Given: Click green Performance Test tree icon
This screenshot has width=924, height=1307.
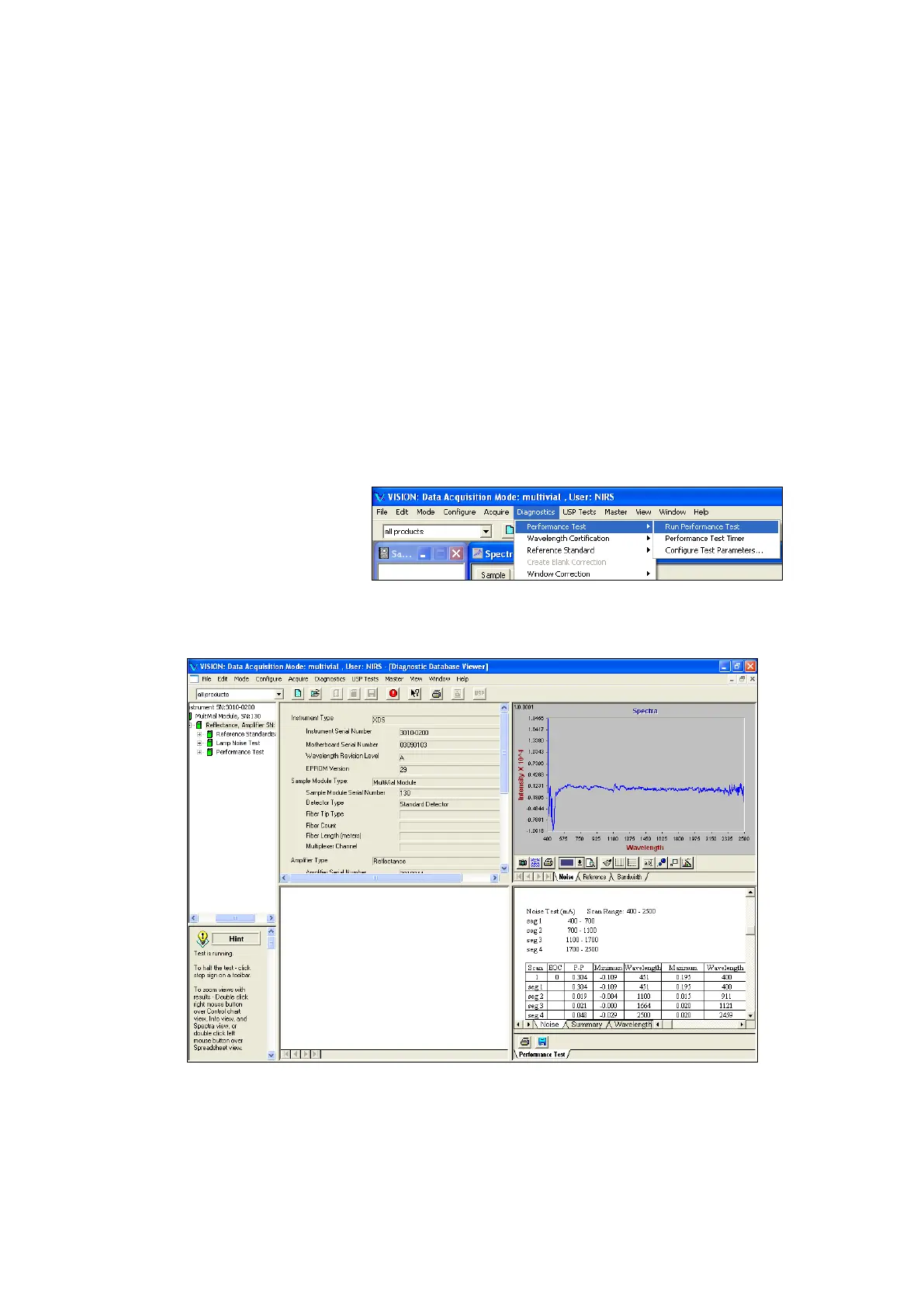Looking at the screenshot, I should point(209,751).
